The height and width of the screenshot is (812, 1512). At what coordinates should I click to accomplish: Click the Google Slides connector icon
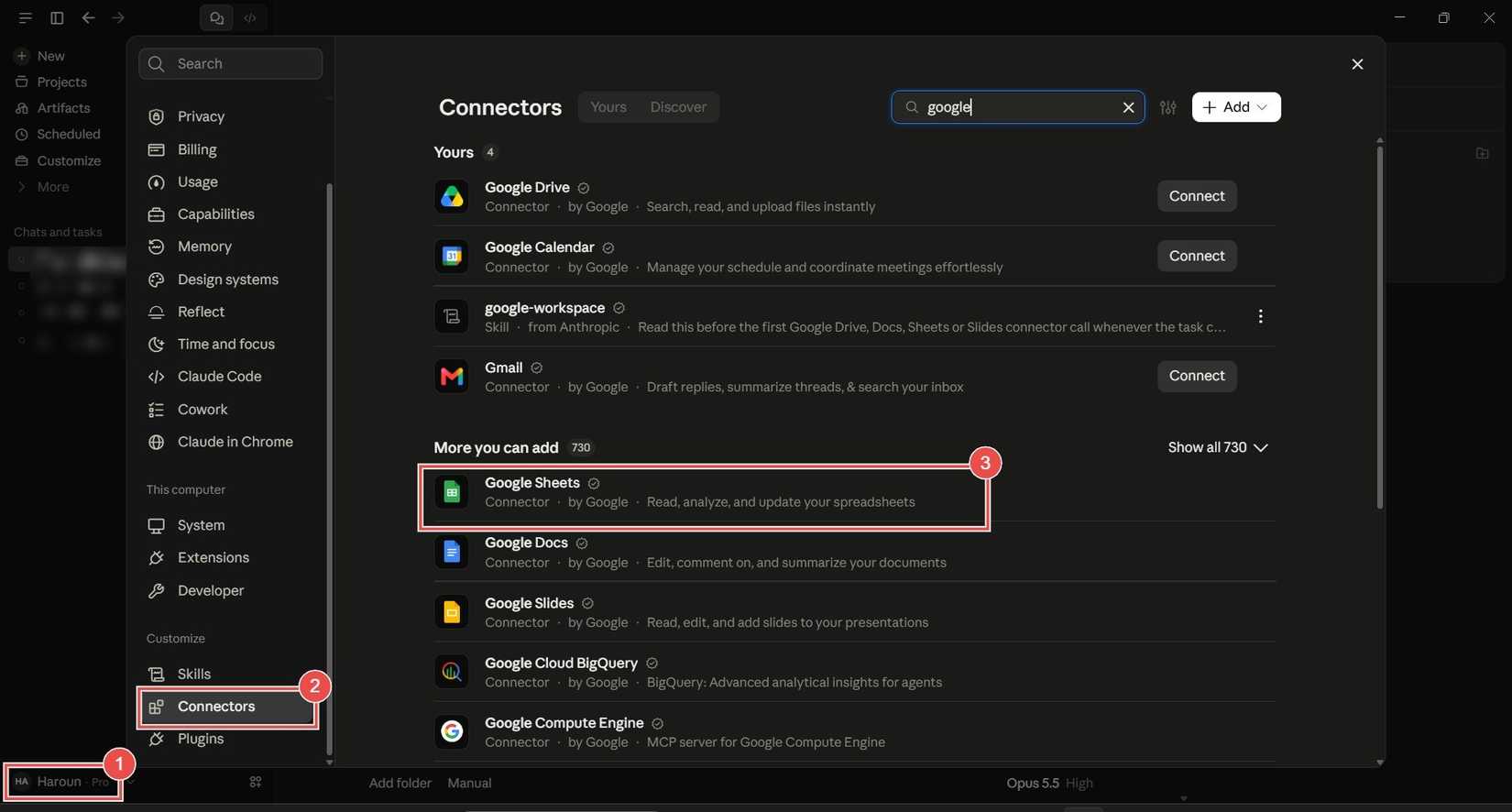pyautogui.click(x=452, y=612)
